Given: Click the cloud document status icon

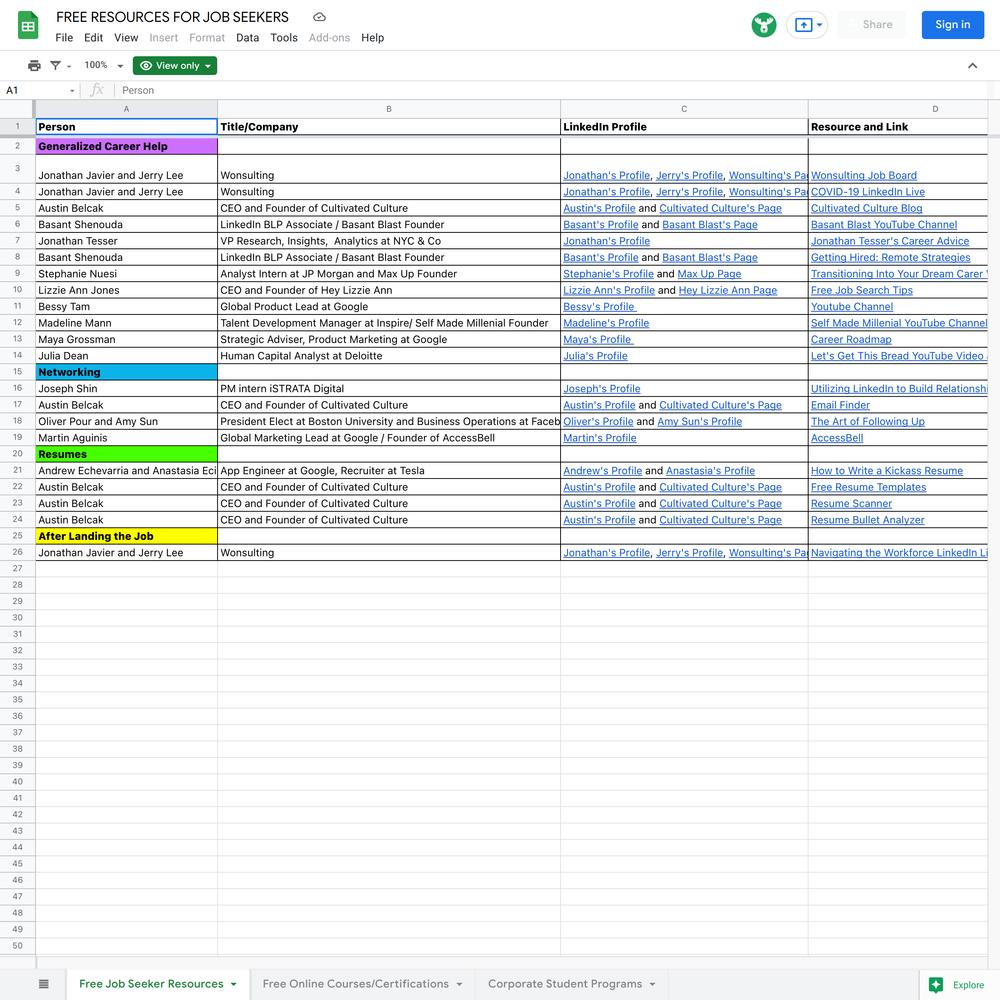Looking at the screenshot, I should click(x=320, y=17).
